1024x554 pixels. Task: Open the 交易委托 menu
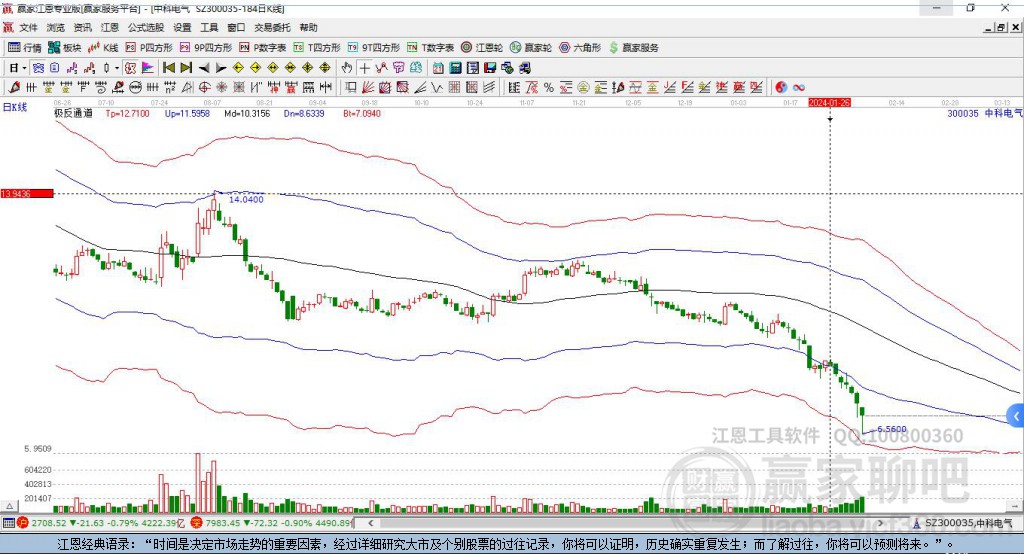coord(272,27)
